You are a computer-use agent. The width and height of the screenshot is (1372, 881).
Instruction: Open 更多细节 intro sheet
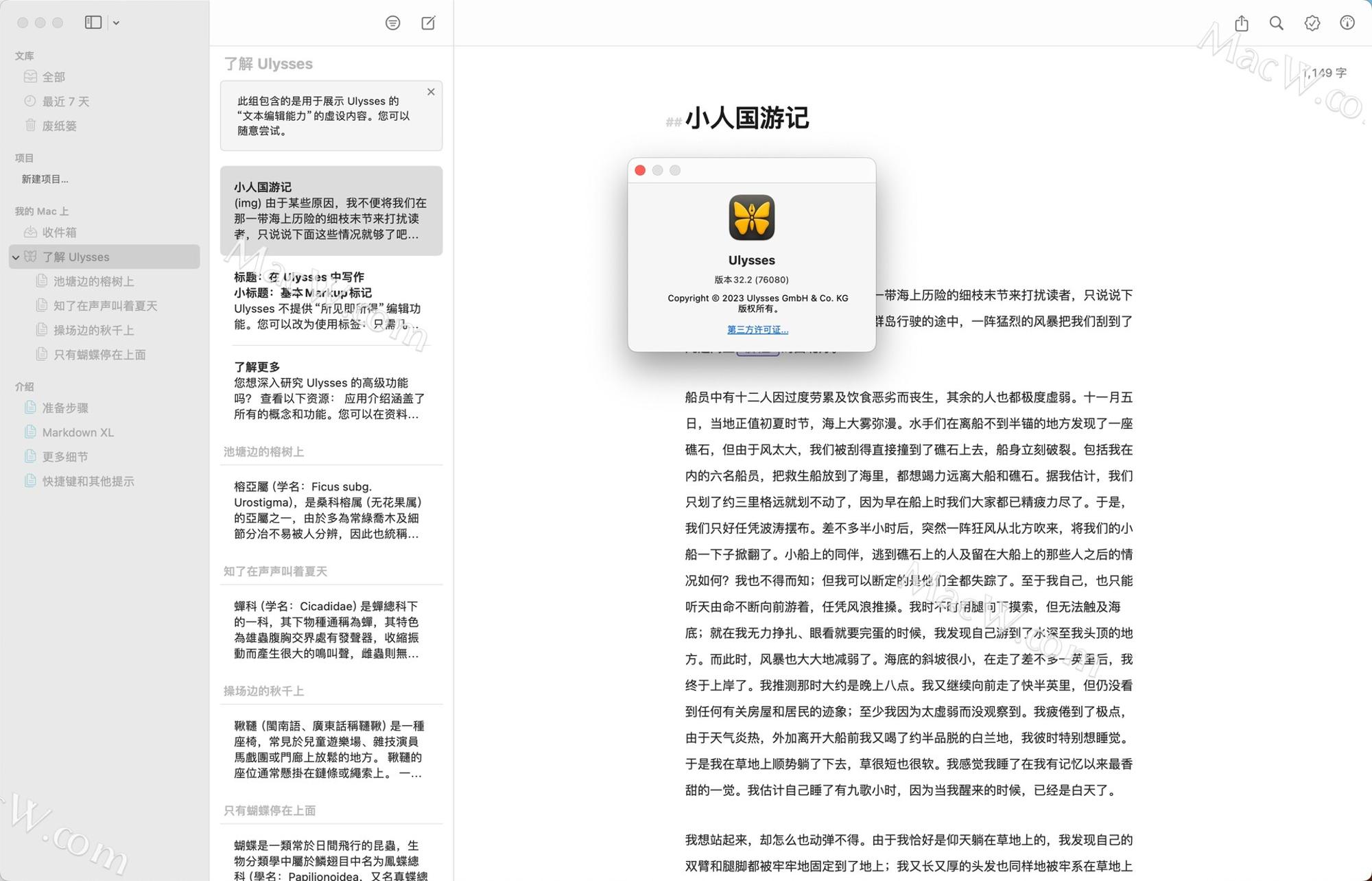click(104, 456)
